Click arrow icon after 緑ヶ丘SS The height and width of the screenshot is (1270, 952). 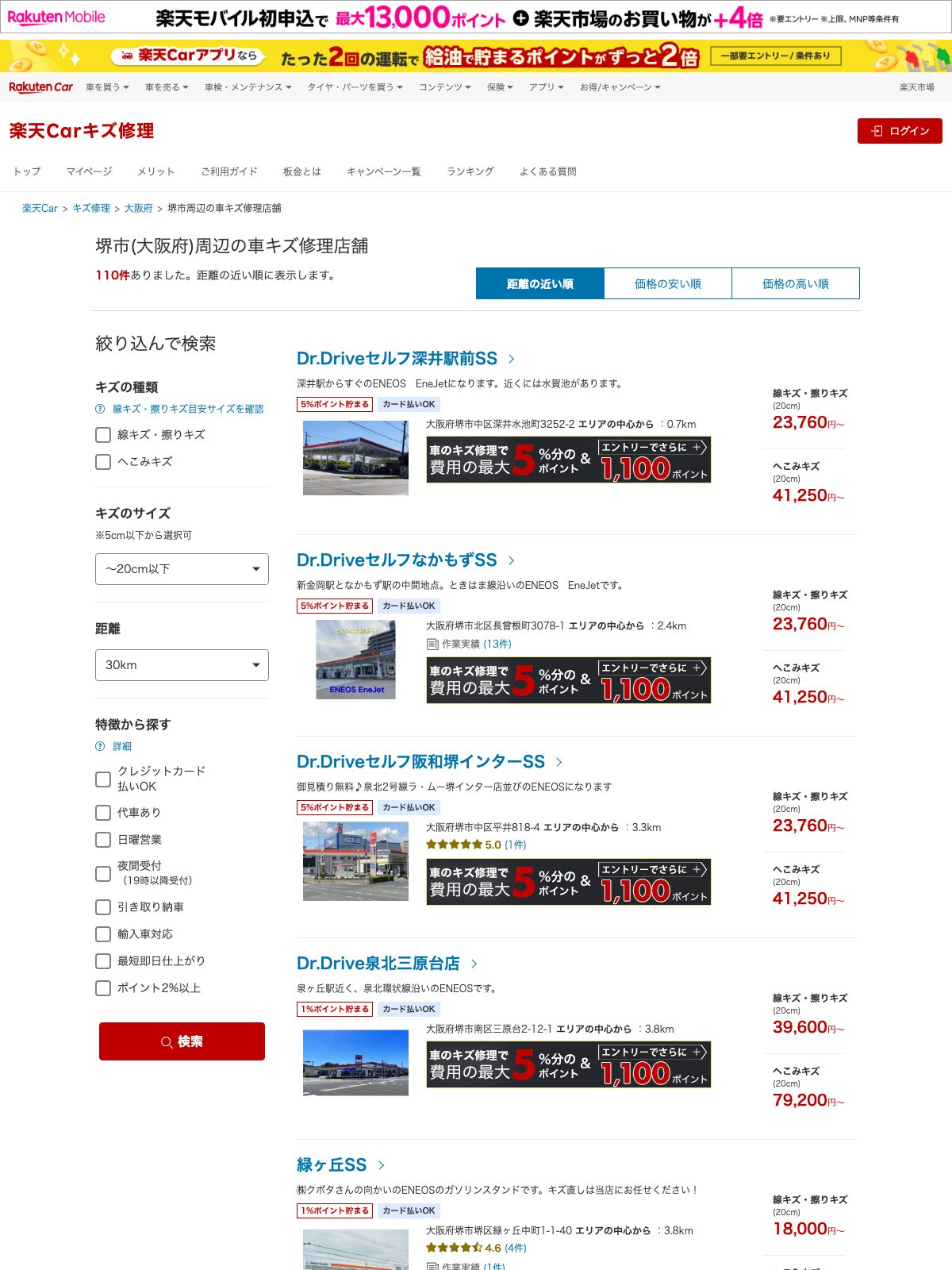(381, 1165)
